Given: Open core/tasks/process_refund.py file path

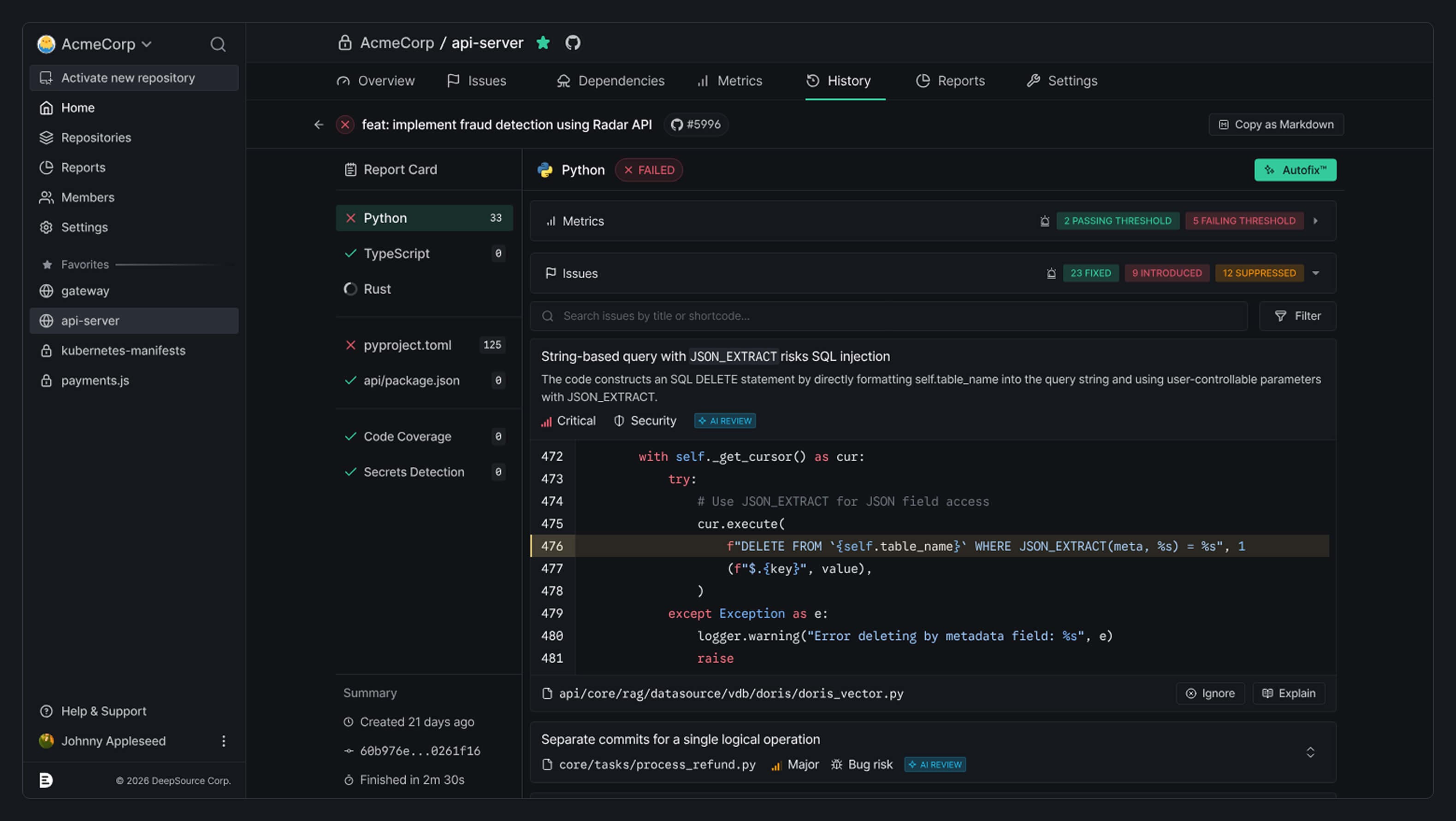Looking at the screenshot, I should [657, 764].
